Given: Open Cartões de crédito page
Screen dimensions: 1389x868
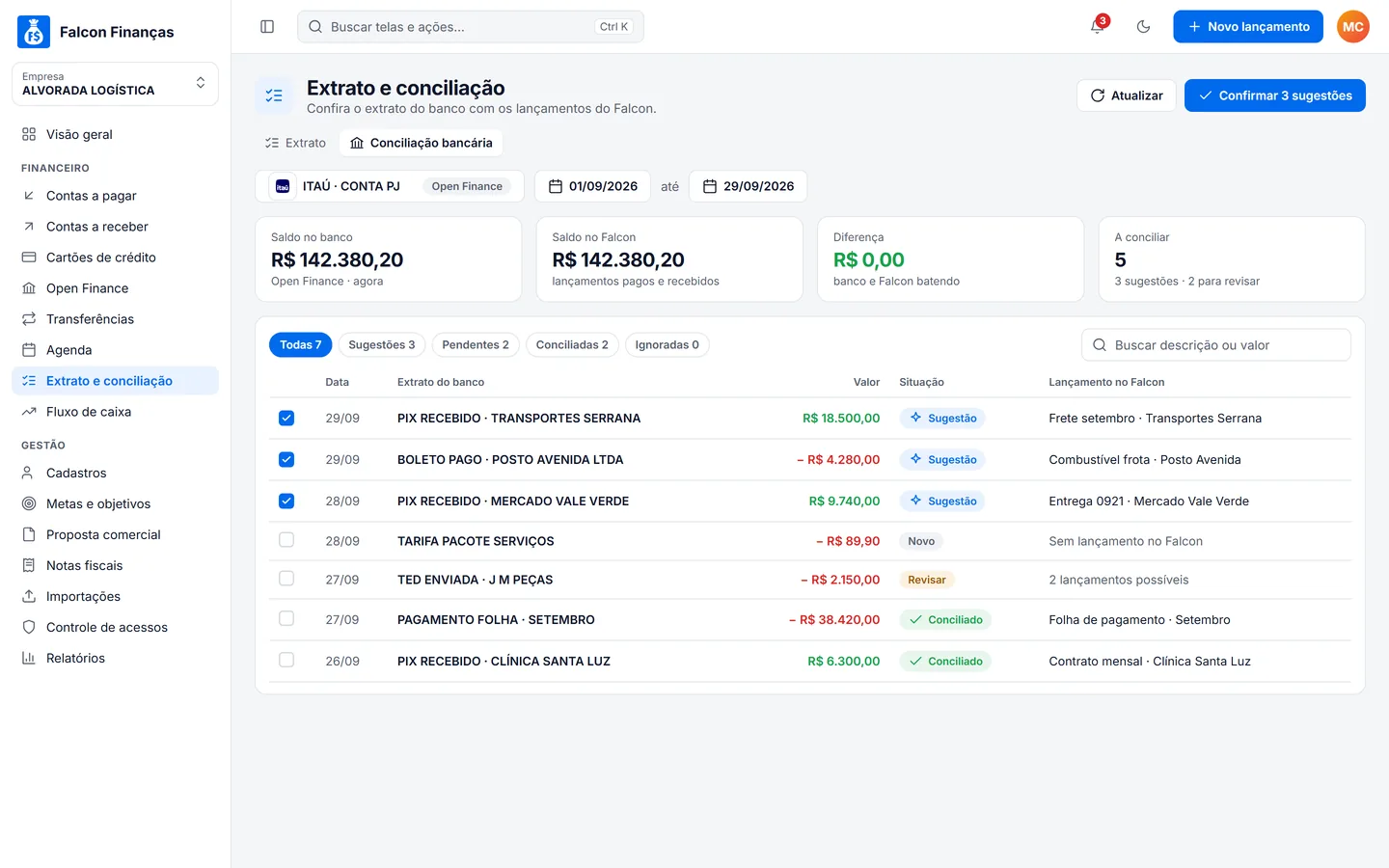Looking at the screenshot, I should point(115,258).
